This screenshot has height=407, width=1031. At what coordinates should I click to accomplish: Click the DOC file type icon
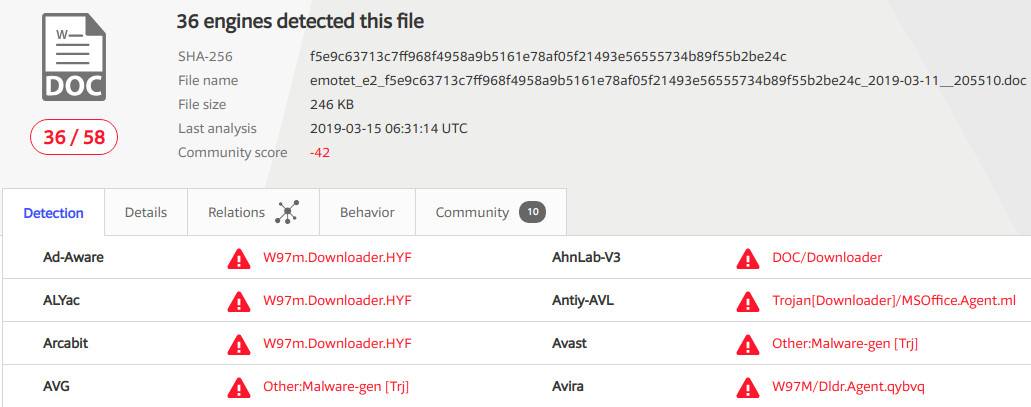[74, 57]
